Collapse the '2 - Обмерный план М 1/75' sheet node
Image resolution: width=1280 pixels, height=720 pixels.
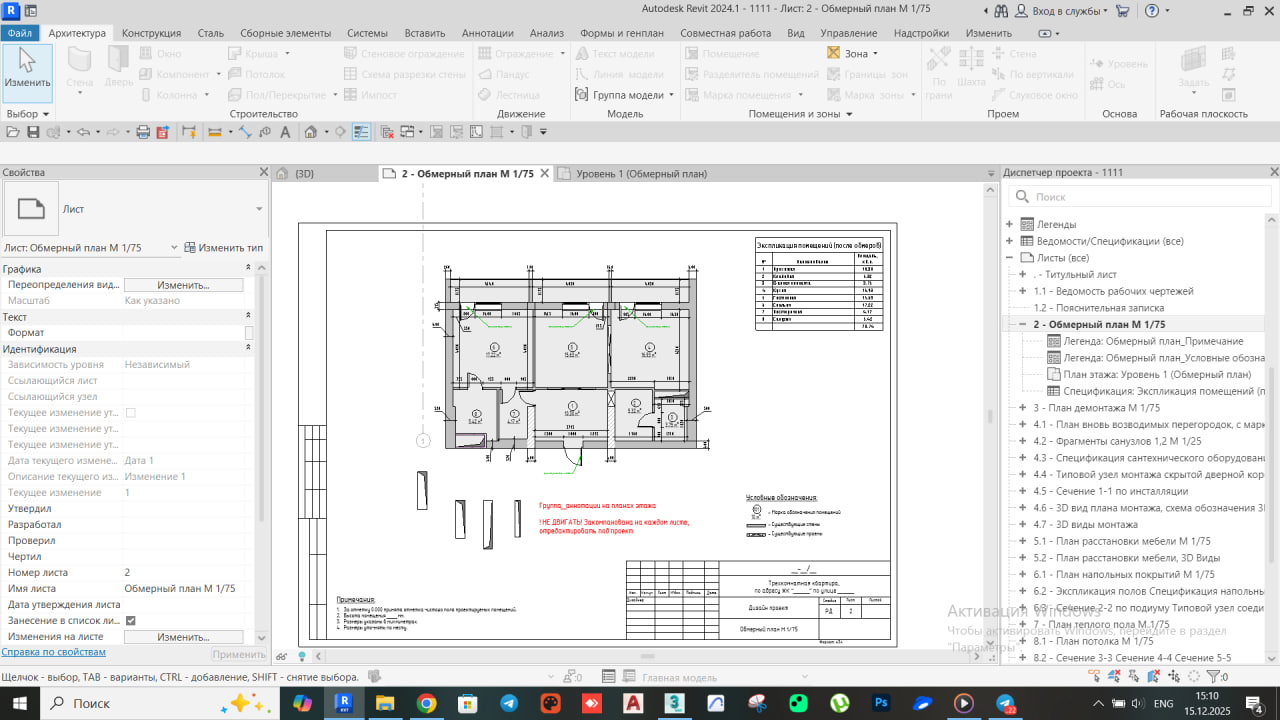pos(1022,325)
